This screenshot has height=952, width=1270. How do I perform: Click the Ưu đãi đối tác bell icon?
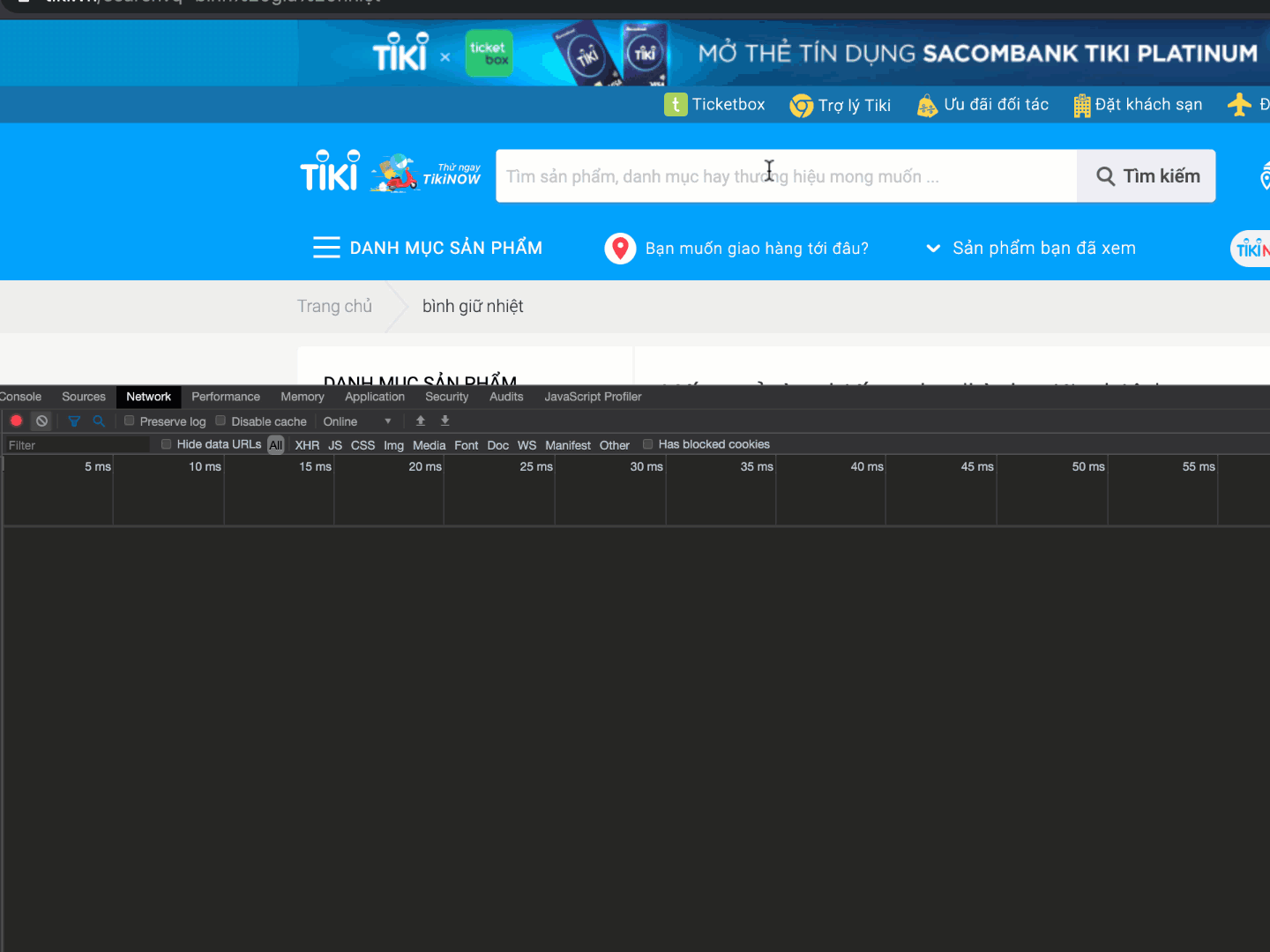coord(927,106)
